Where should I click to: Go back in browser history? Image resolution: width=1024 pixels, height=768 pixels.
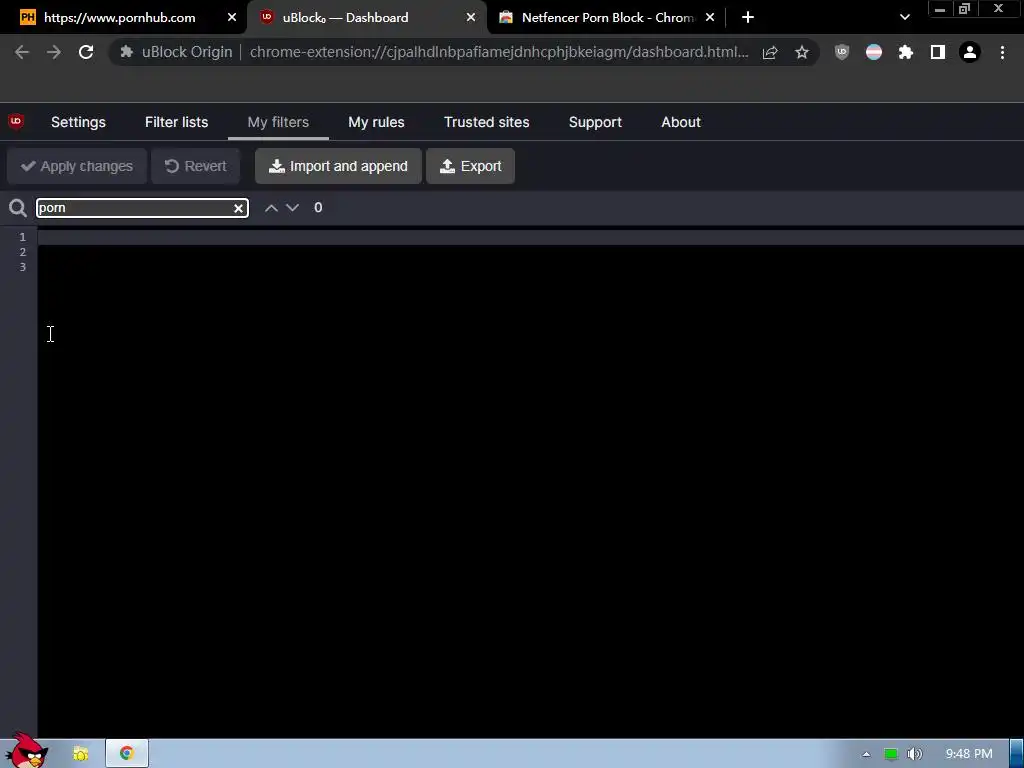(x=22, y=52)
